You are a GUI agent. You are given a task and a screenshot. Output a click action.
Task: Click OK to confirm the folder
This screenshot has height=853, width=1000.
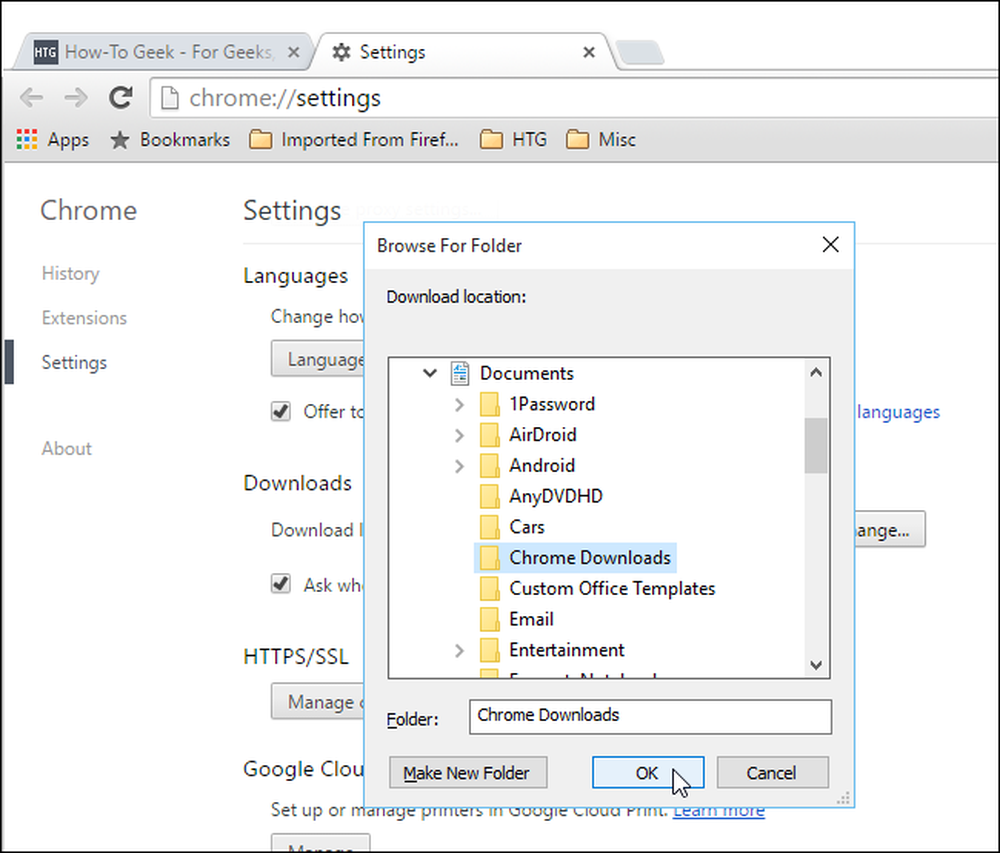click(648, 773)
